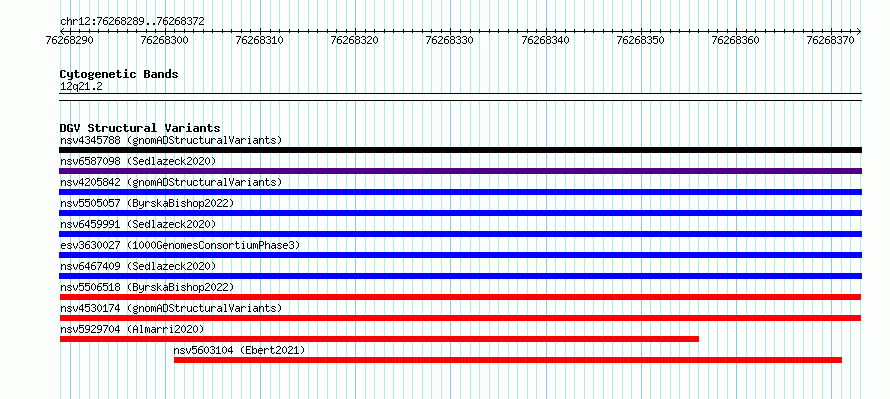The height and width of the screenshot is (399, 890).
Task: Click the chr12:76268289..76268372 region label
Action: pyautogui.click(x=132, y=22)
